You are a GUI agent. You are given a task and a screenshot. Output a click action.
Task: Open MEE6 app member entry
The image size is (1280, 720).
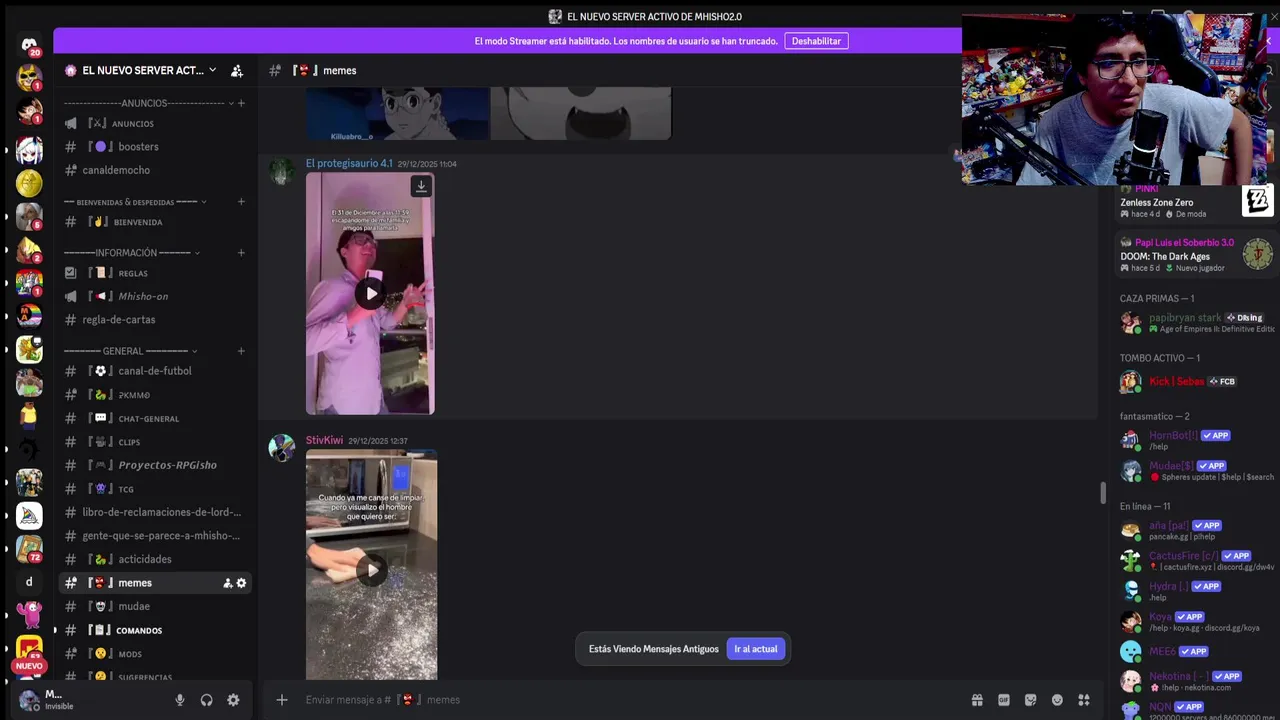1197,651
